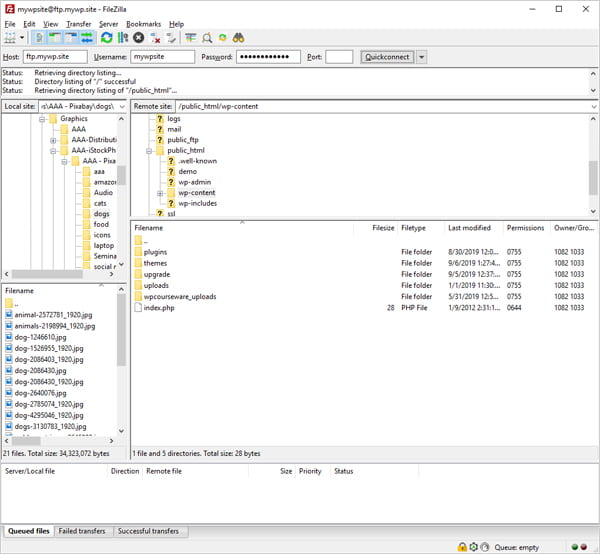Switch to the Successful transfers tab
600x554 pixels.
[148, 531]
